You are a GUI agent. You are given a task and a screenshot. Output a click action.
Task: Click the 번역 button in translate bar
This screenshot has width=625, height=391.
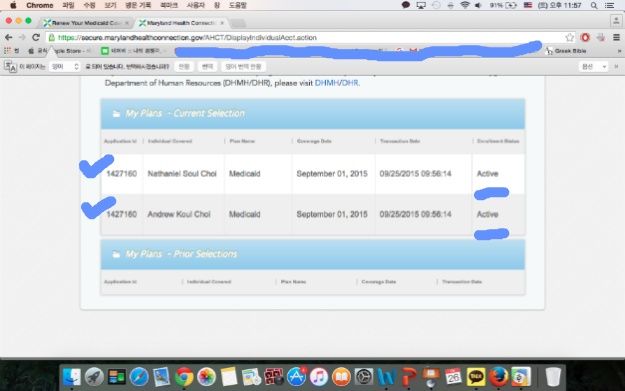[x=208, y=67]
